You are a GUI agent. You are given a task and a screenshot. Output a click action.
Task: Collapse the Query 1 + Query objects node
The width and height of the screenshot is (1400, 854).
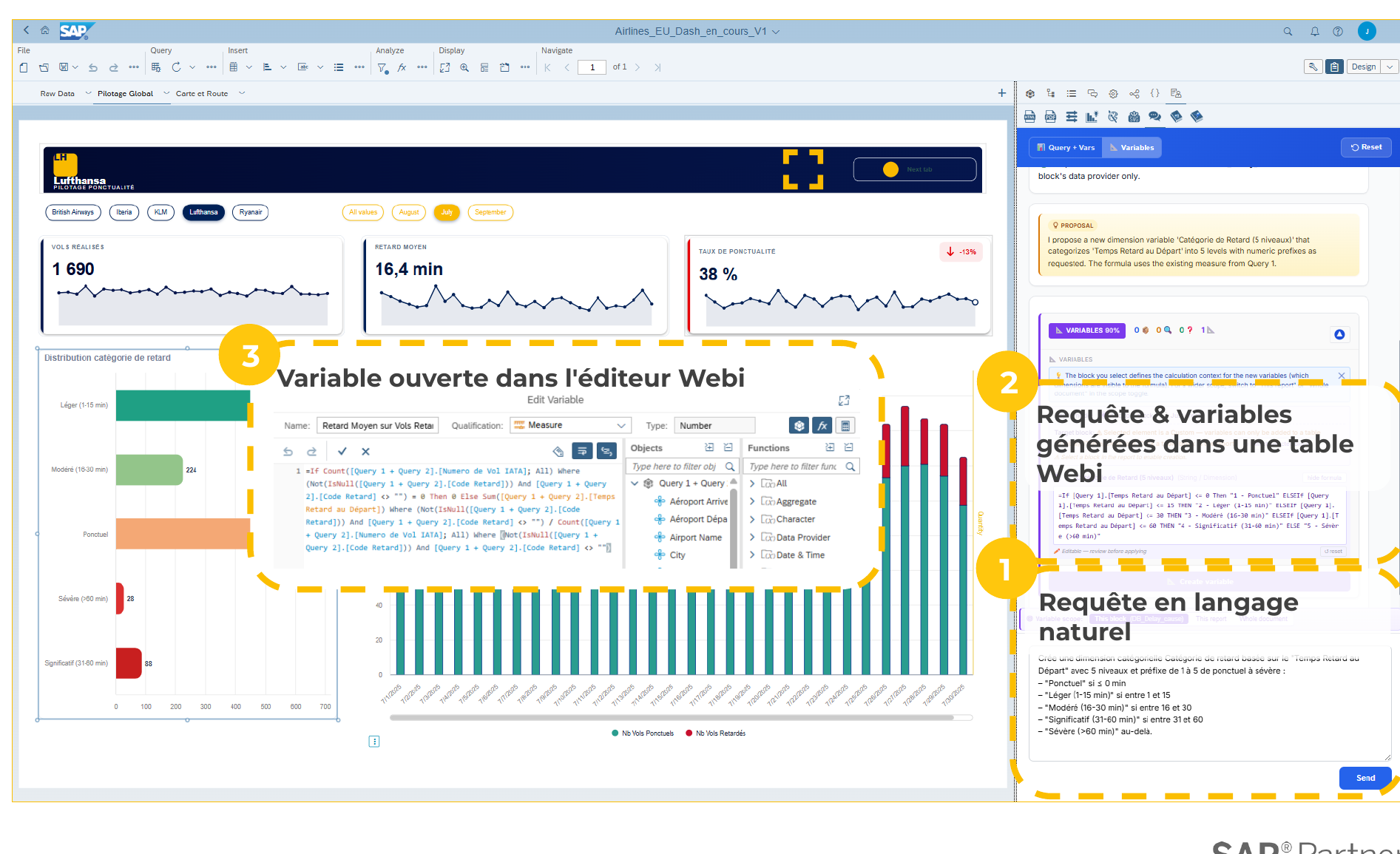pos(635,484)
